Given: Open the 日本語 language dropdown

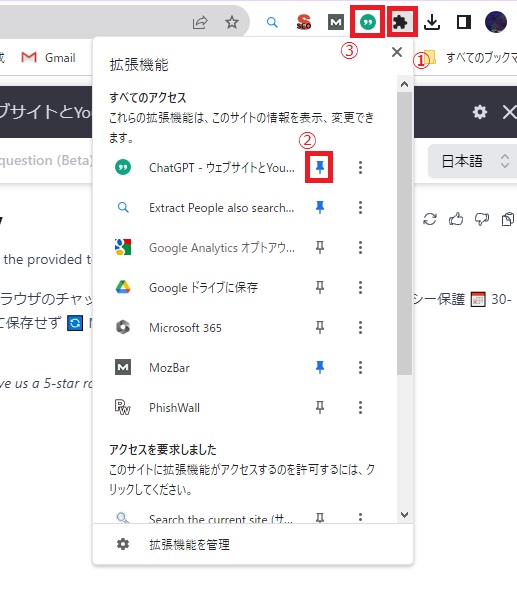Looking at the screenshot, I should 472,161.
